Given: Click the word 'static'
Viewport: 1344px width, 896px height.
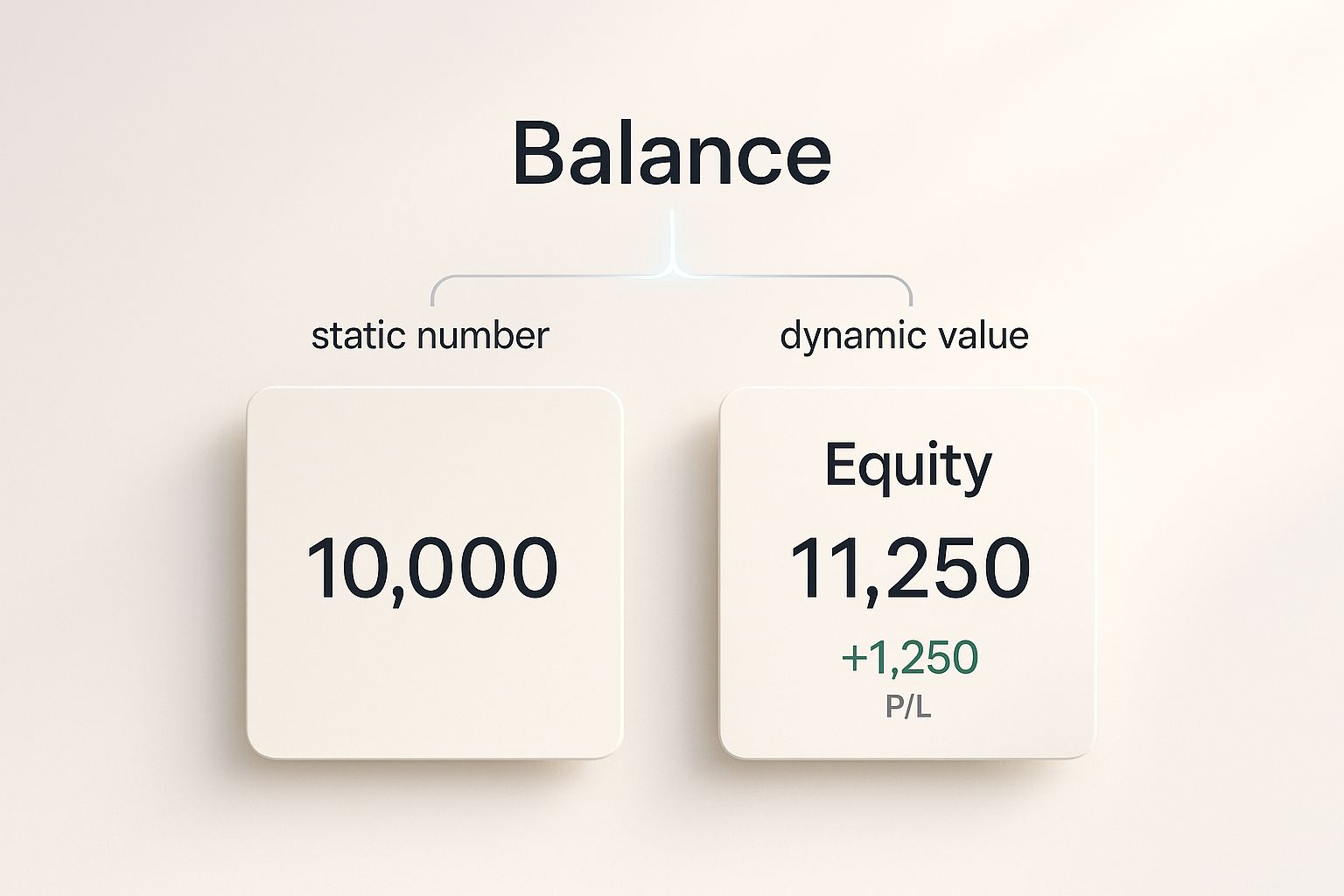Looking at the screenshot, I should point(358,336).
